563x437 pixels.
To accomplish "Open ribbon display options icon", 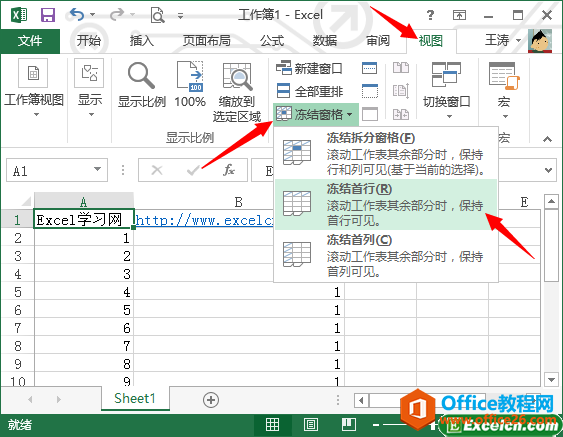I will coord(459,15).
